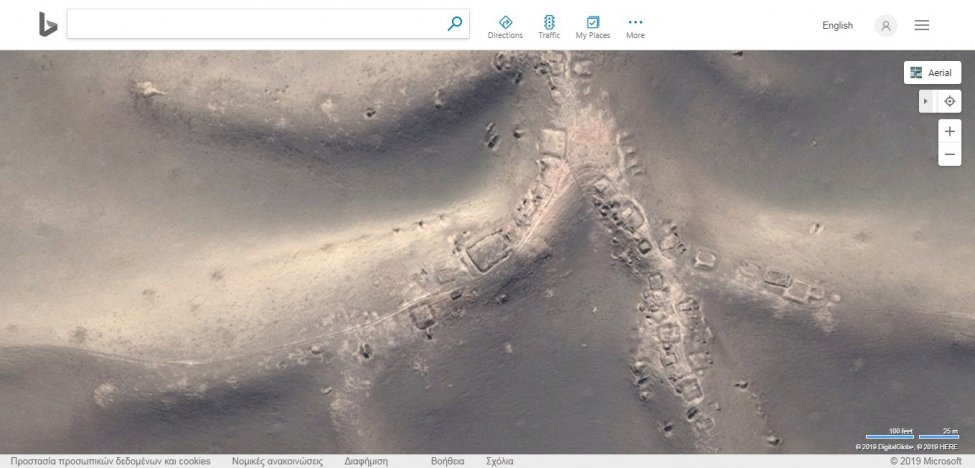Open the Aerial map style selector
Viewport: 975px width, 468px height.
click(932, 72)
